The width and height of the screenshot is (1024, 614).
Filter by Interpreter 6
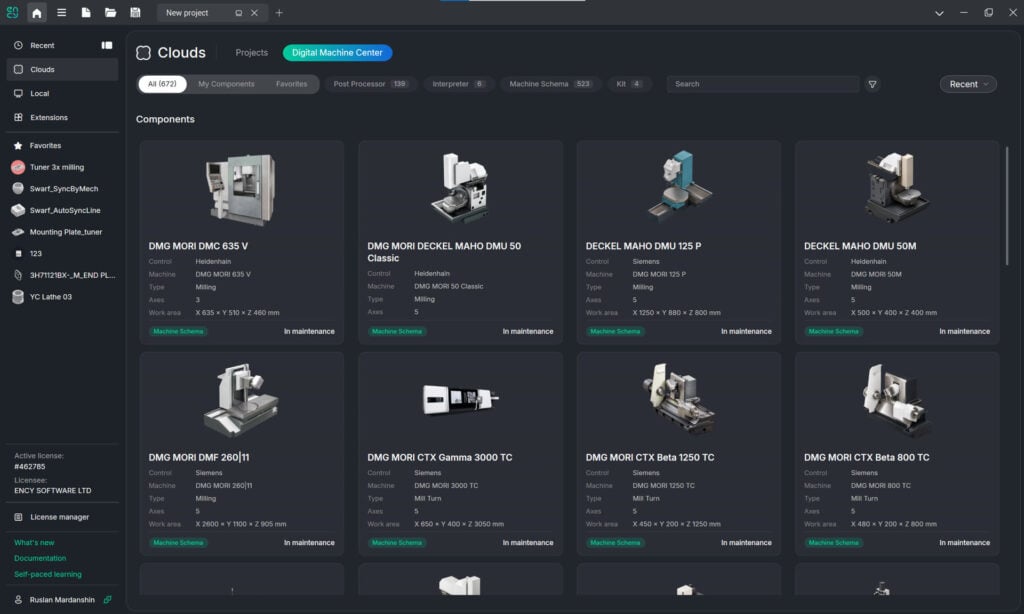pos(458,84)
